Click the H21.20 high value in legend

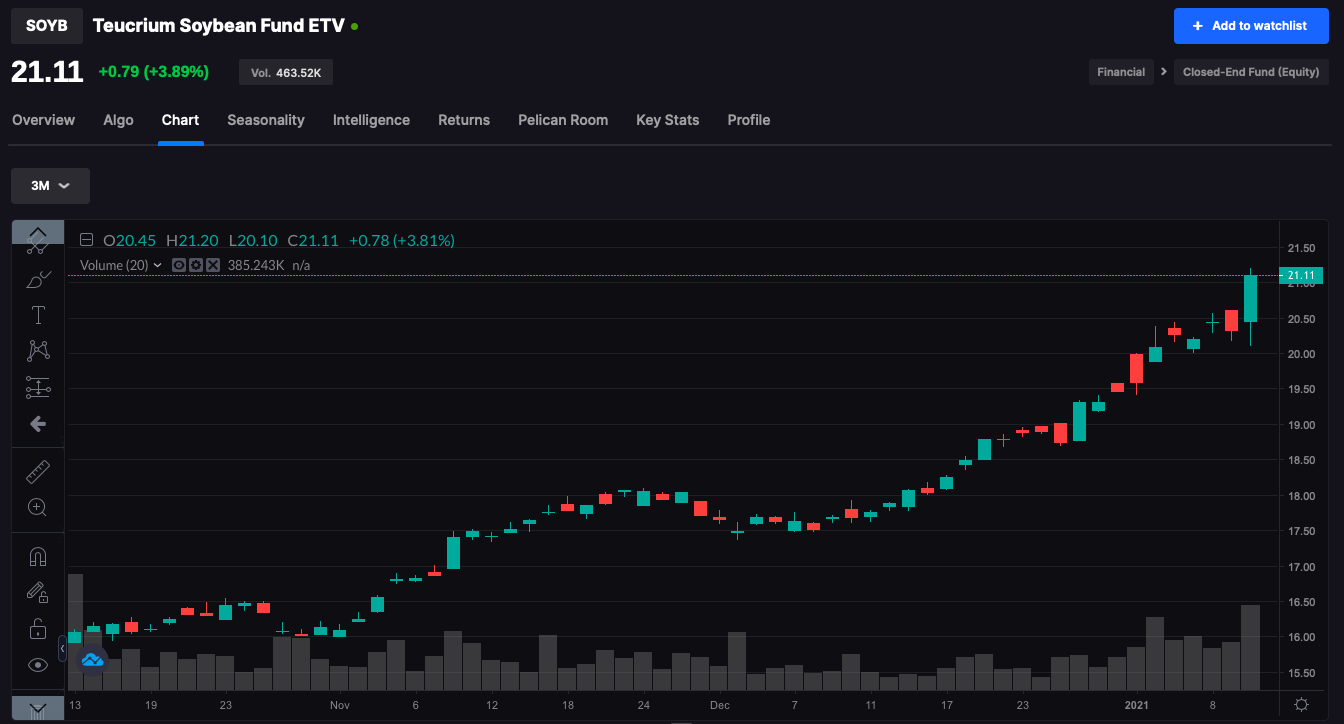coord(194,240)
